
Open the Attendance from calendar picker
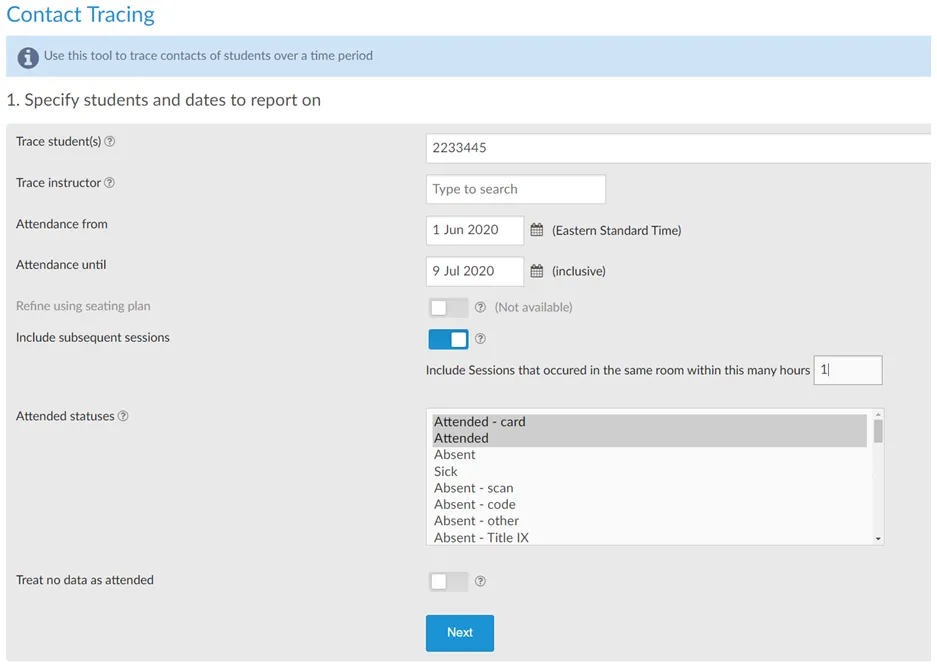click(x=537, y=230)
